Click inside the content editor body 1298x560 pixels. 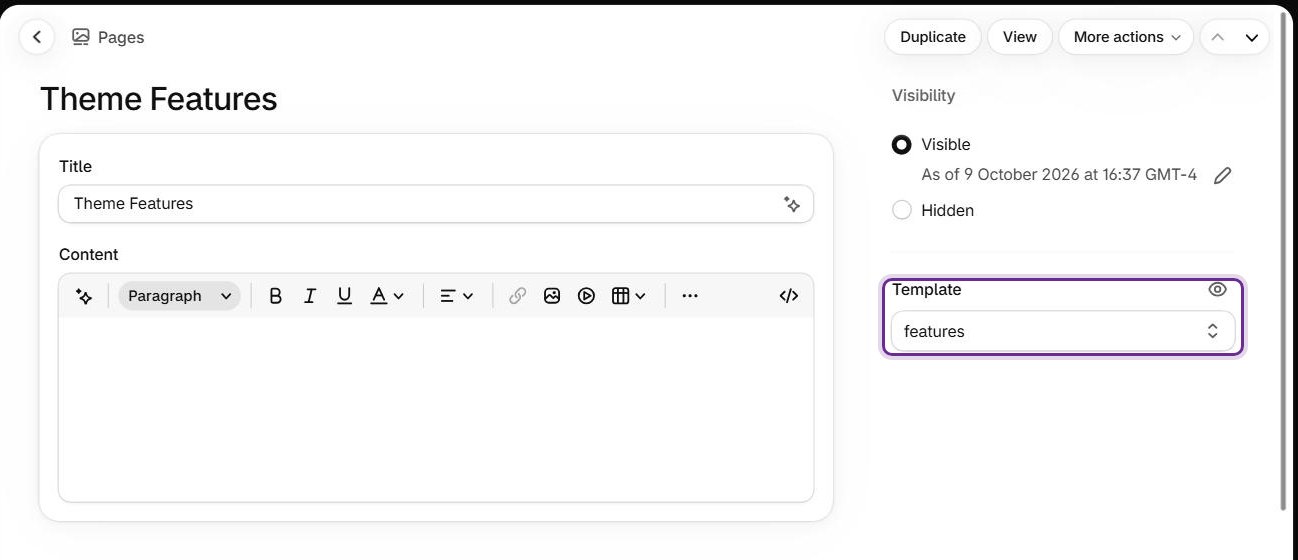coord(436,409)
